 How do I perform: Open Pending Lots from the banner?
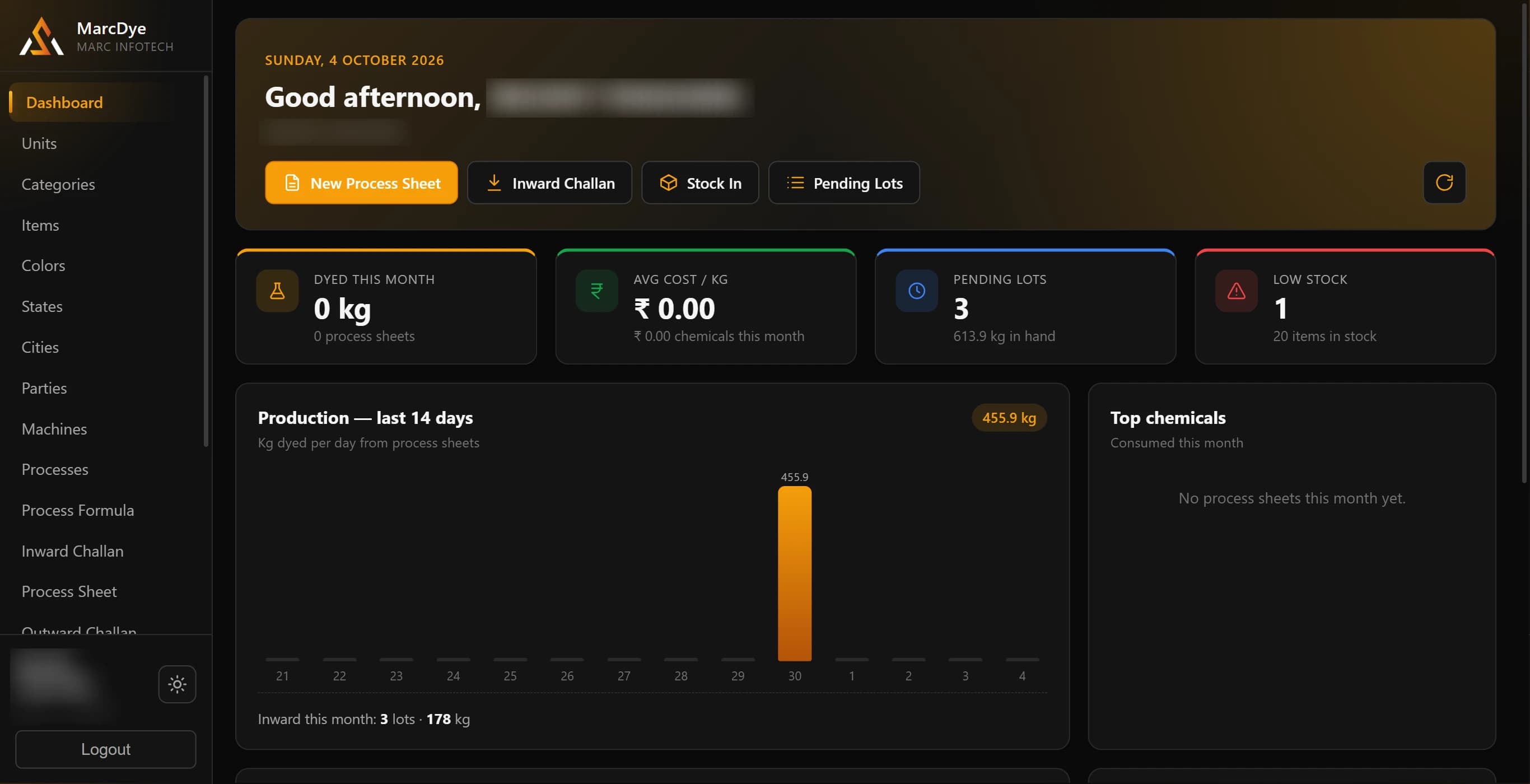click(844, 183)
